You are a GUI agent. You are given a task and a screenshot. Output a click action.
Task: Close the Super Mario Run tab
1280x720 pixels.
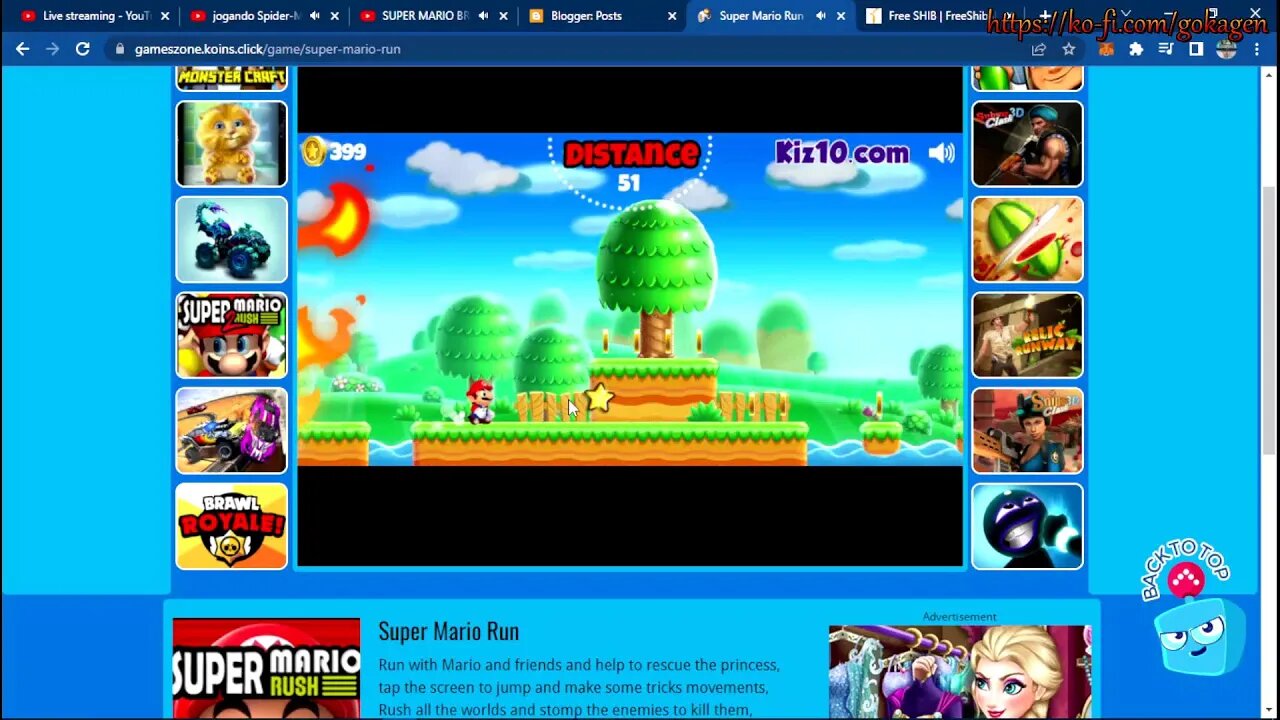[x=841, y=16]
